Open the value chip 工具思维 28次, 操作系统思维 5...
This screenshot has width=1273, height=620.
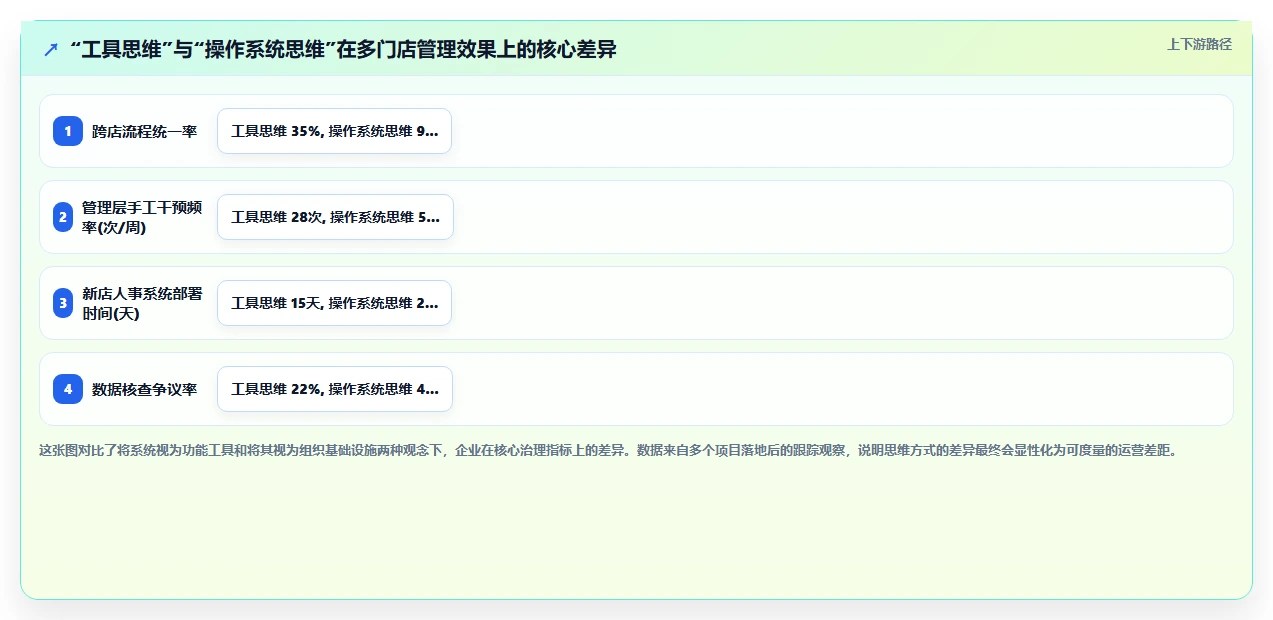[x=335, y=217]
